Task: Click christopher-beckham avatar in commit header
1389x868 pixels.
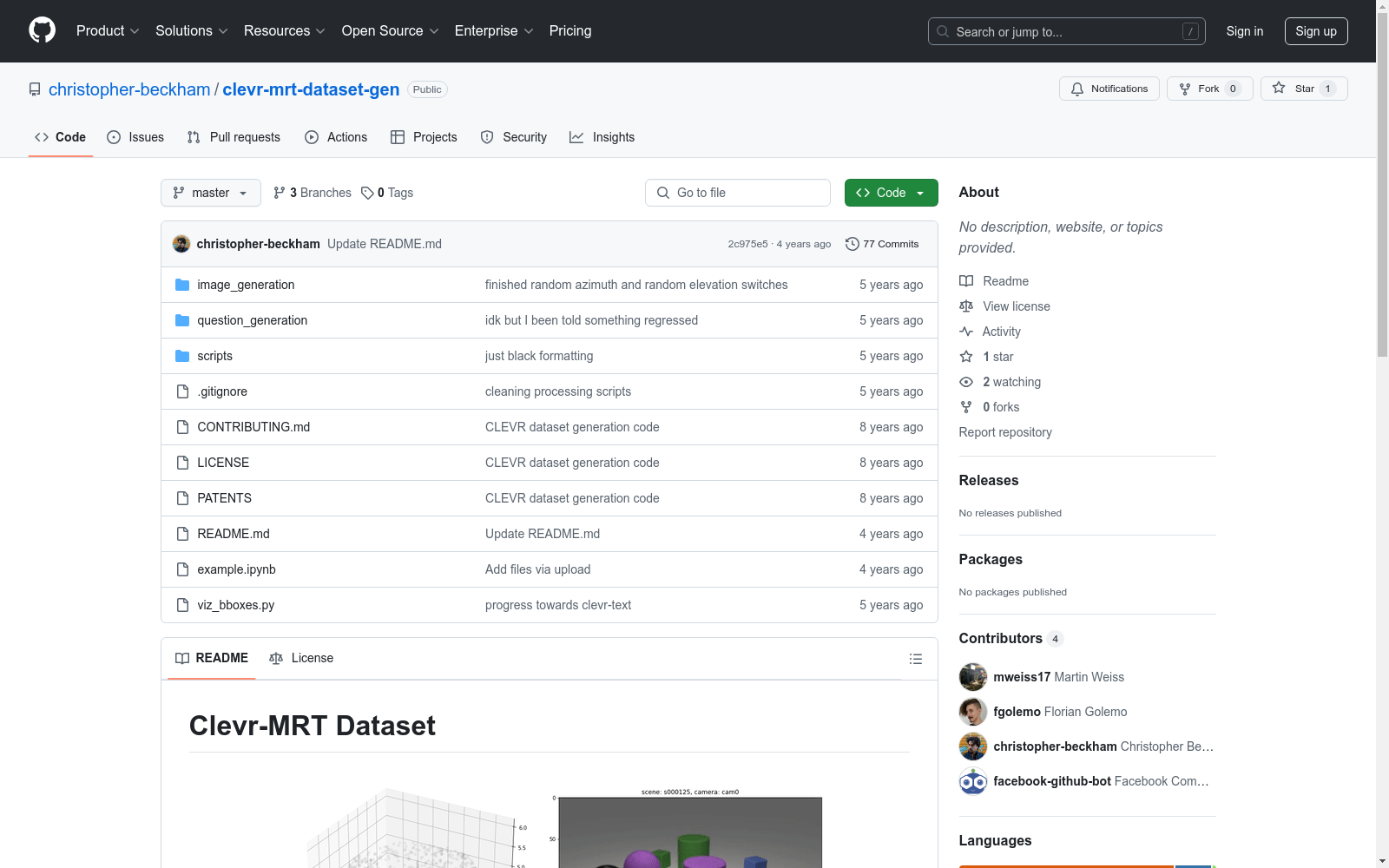Action: click(x=181, y=244)
